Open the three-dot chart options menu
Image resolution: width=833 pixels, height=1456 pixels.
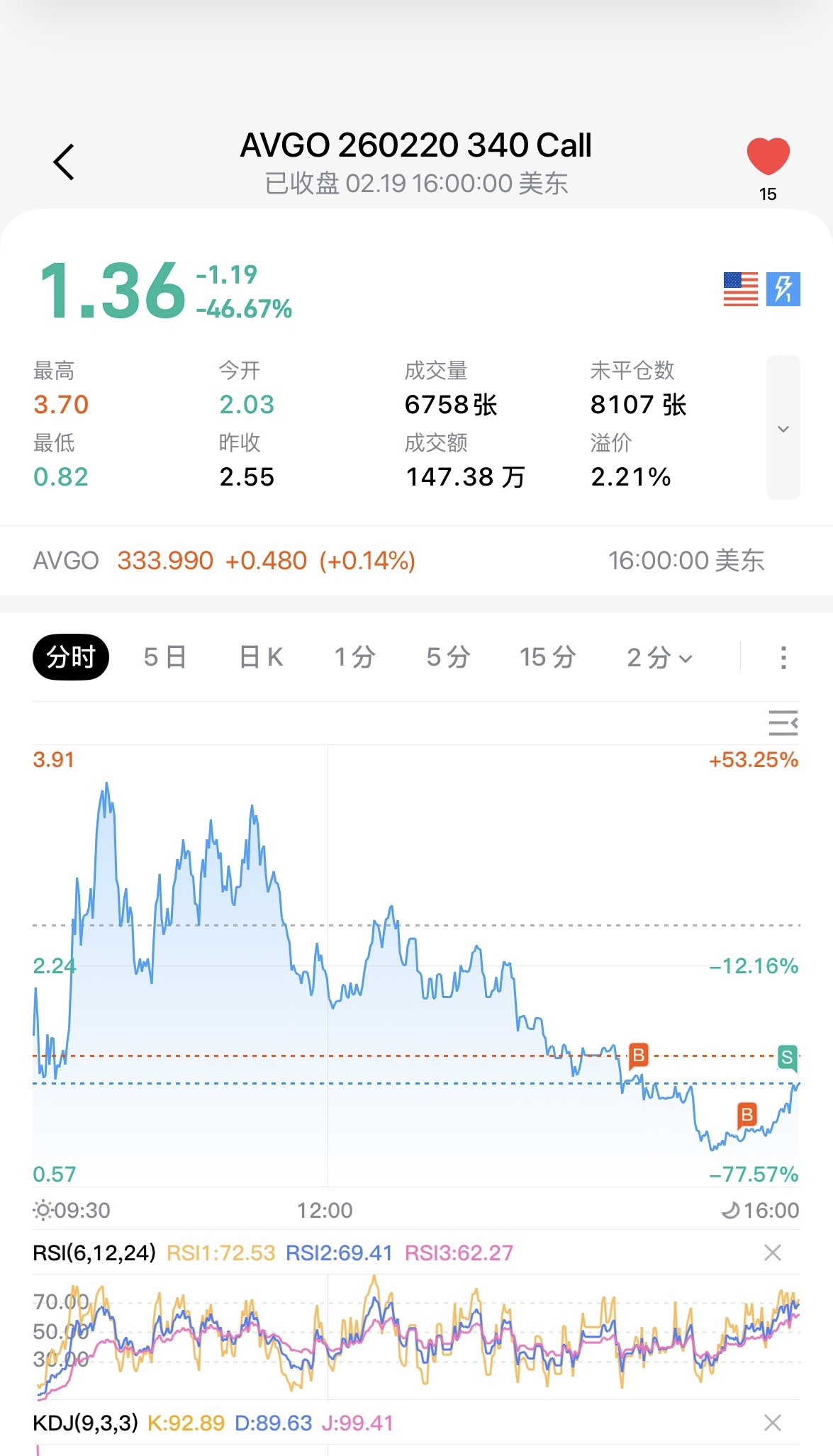(x=783, y=657)
